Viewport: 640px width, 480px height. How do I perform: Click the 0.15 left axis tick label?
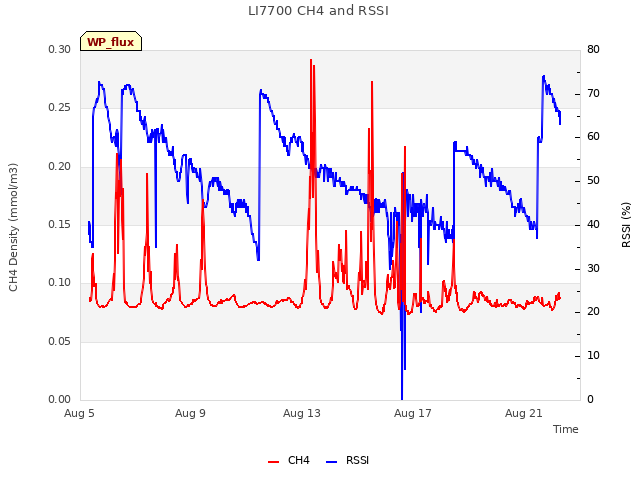[x=60, y=224]
